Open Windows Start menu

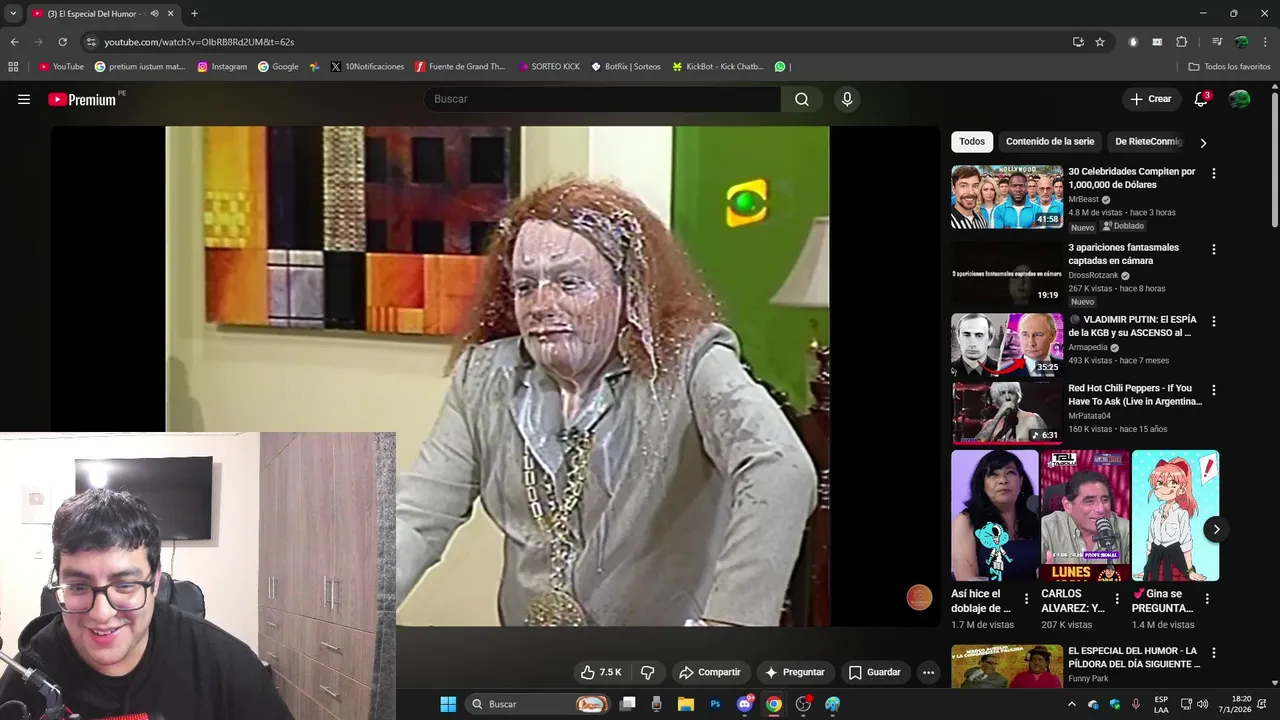448,704
